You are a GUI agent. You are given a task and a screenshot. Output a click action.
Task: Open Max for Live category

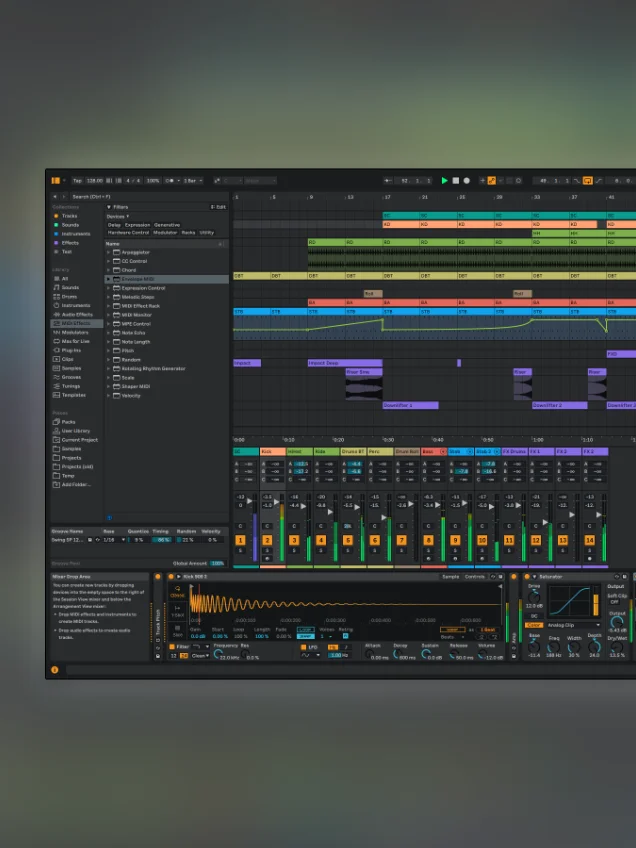(x=75, y=341)
